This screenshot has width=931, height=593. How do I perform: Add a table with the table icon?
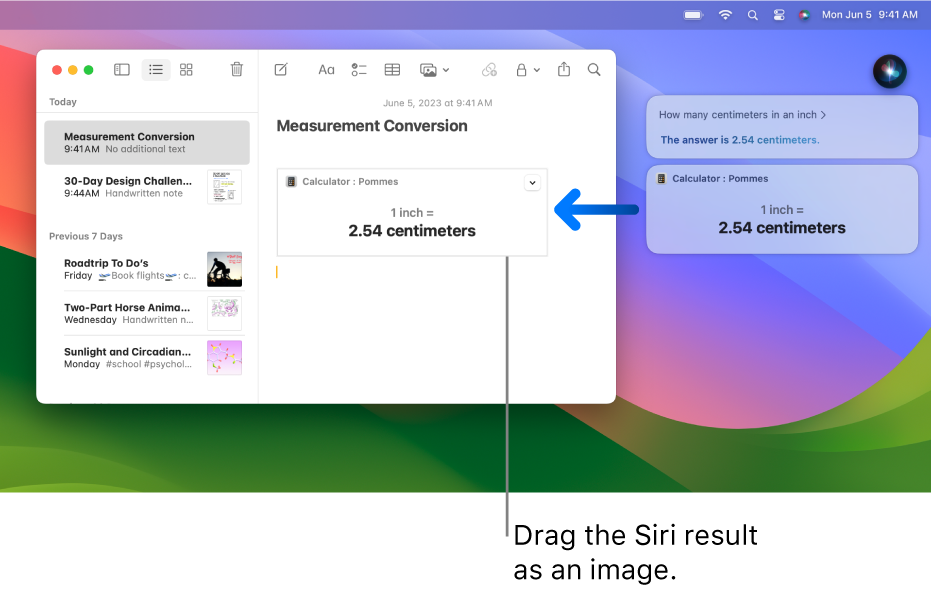tap(392, 70)
